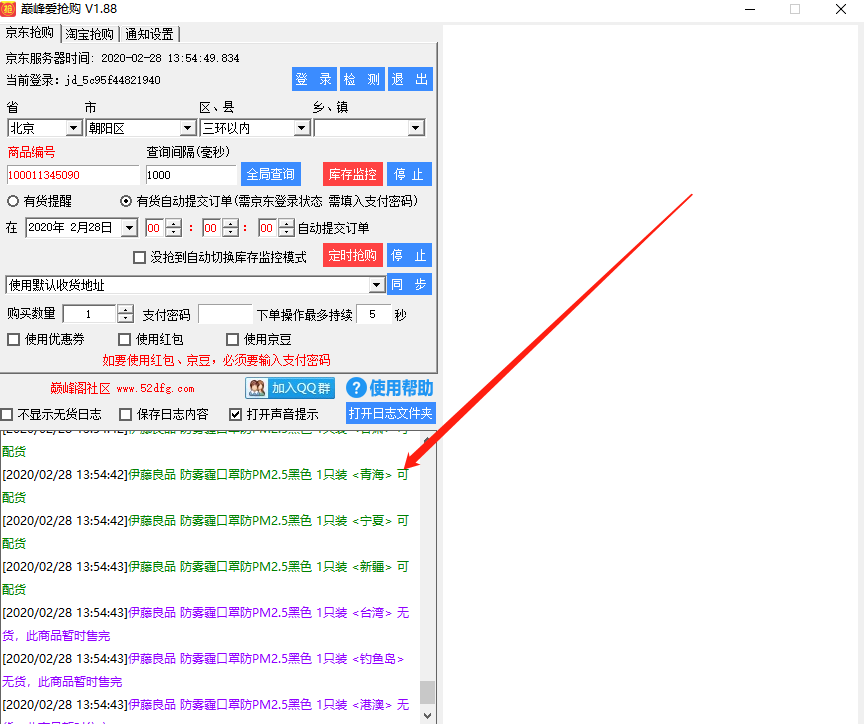Viewport: 864px width, 724px height.
Task: Open the date picker showing 2020年 2月28日
Action: click(129, 228)
